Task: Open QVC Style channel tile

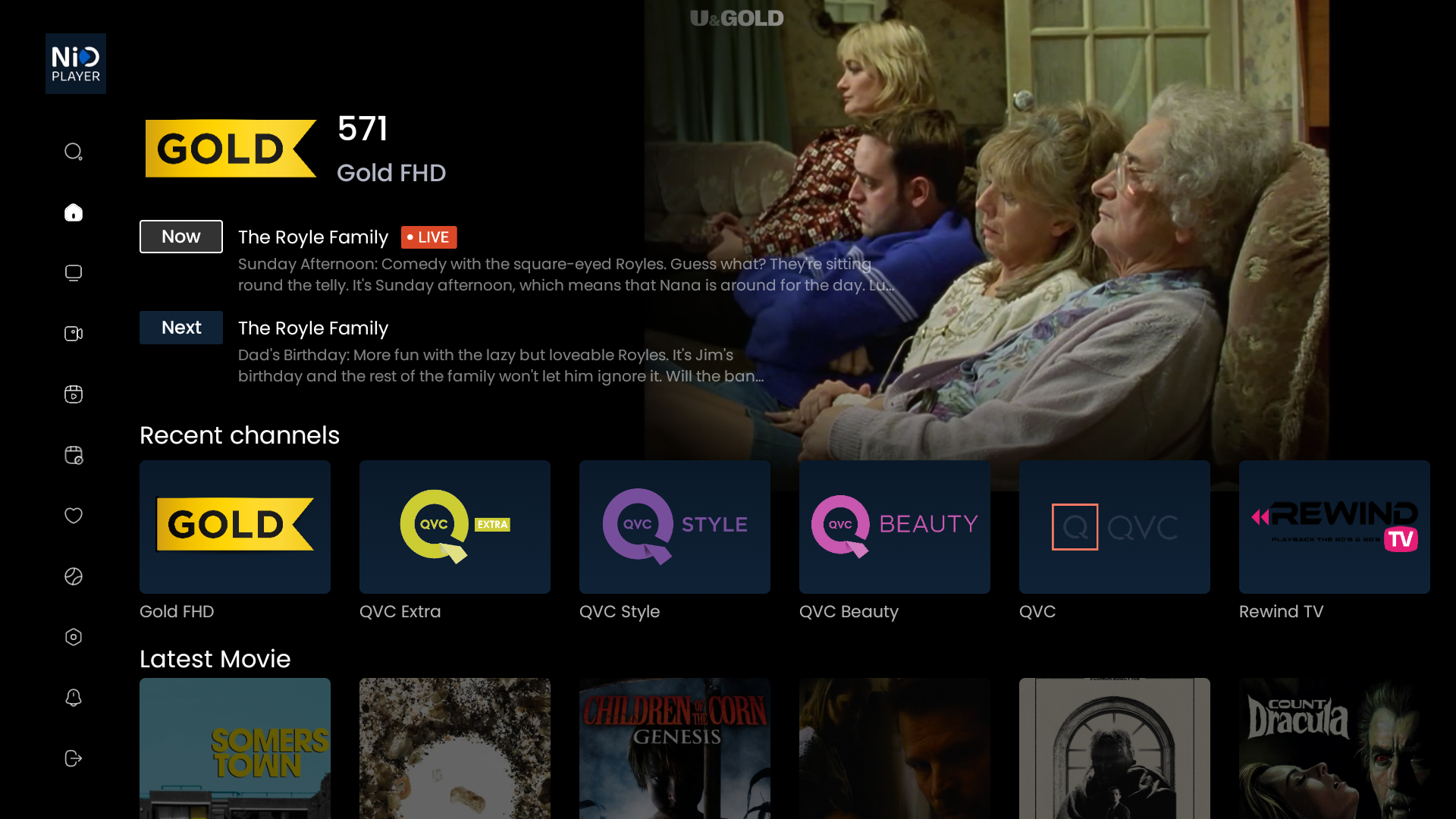Action: (x=675, y=527)
